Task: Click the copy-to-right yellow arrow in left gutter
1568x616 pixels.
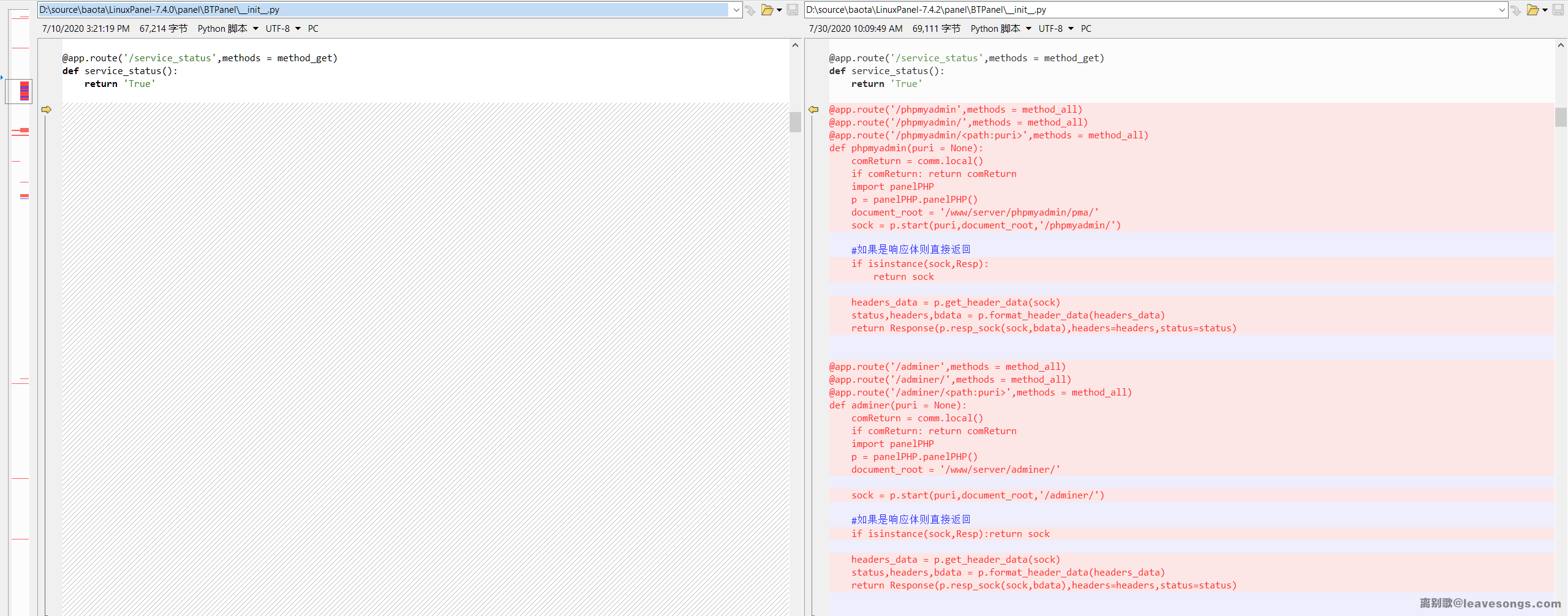Action: [x=47, y=110]
